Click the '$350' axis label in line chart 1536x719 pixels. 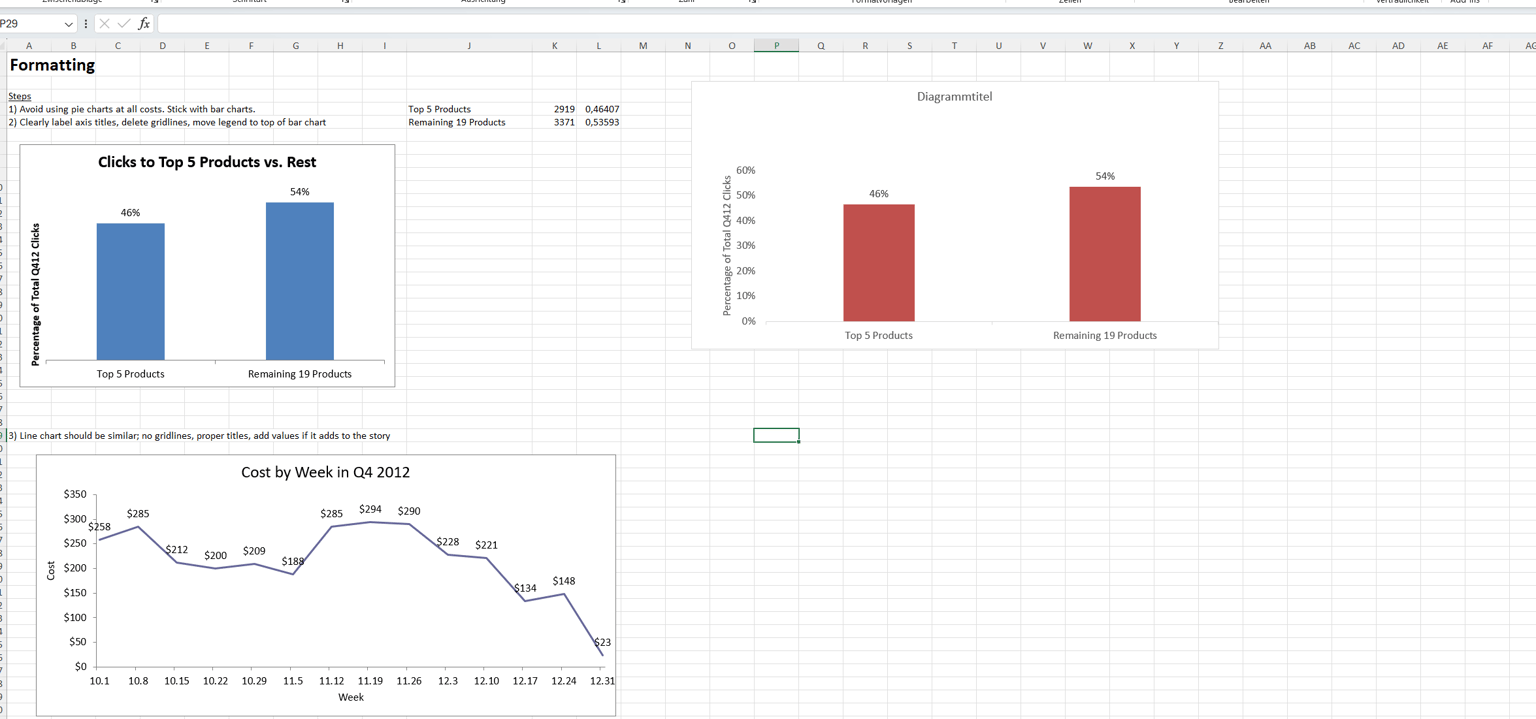(75, 494)
